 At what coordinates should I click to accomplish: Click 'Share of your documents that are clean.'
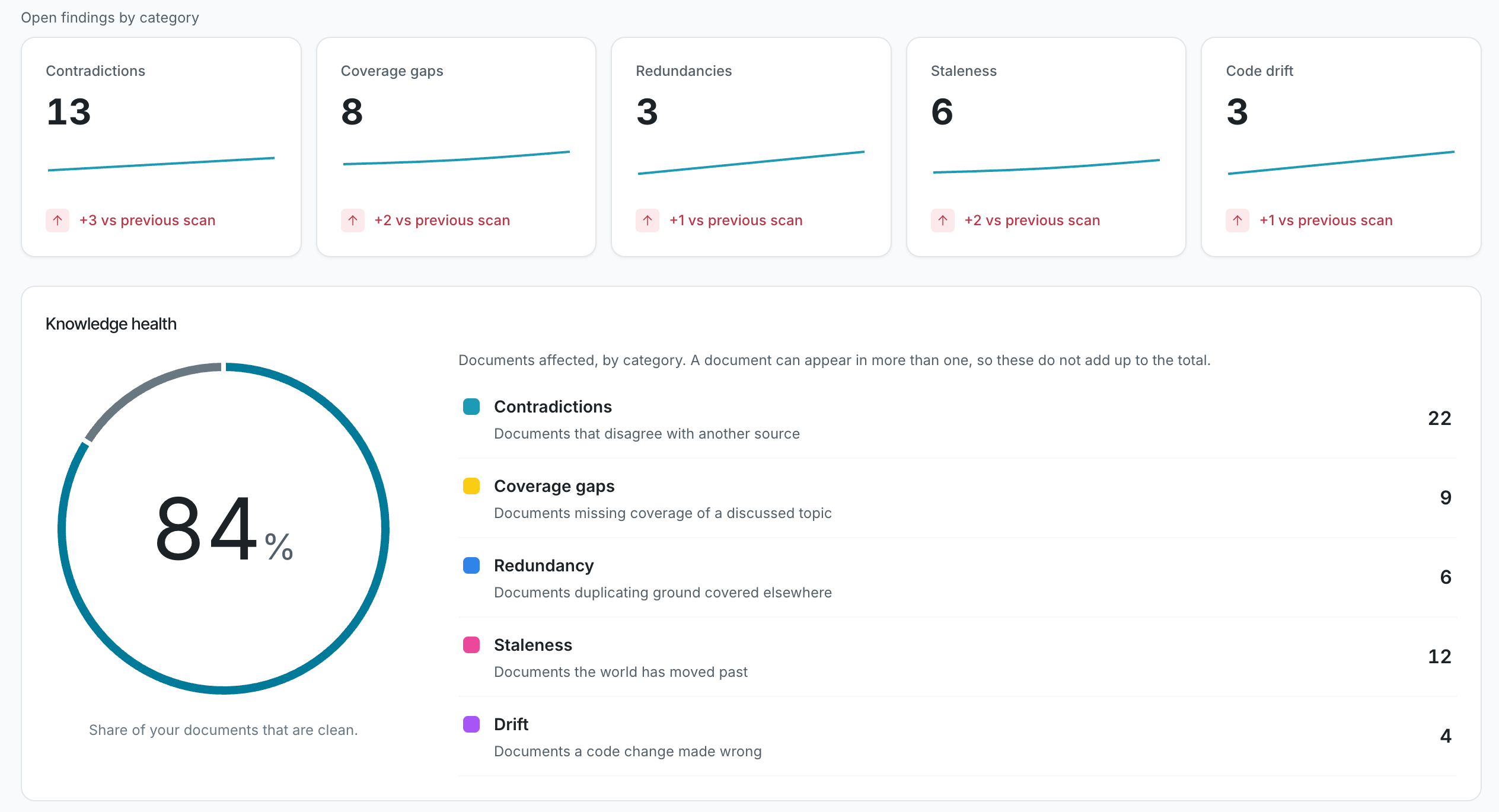pos(223,730)
